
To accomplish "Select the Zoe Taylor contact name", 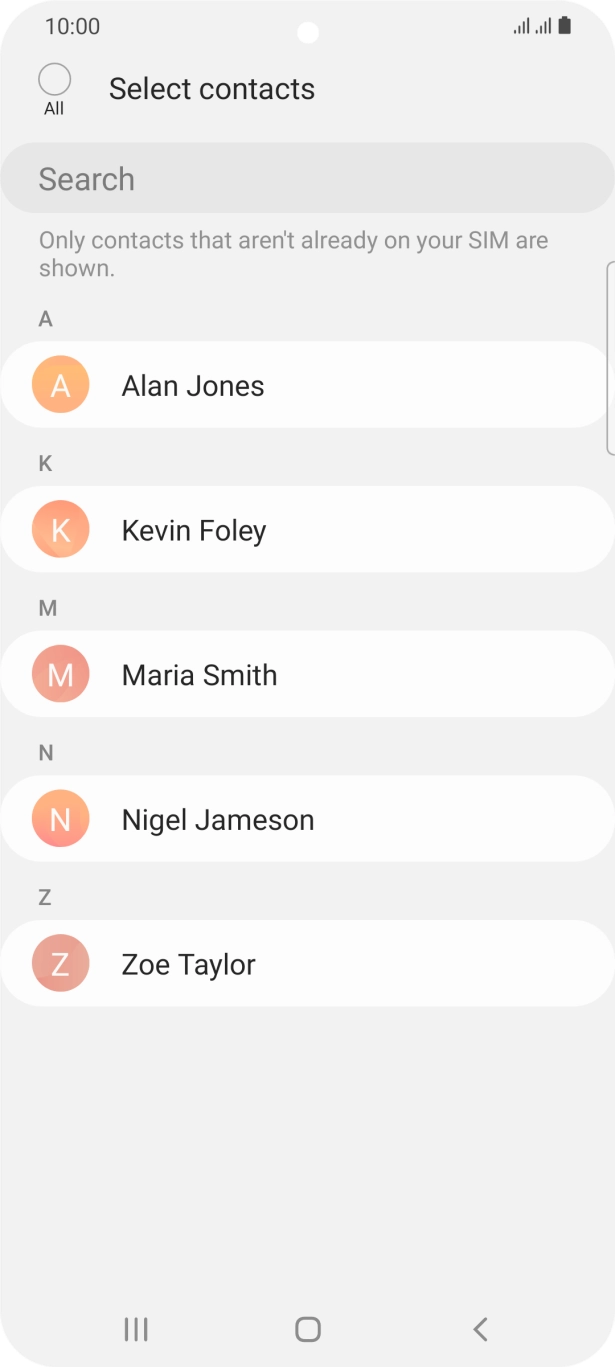I will pos(188,966).
